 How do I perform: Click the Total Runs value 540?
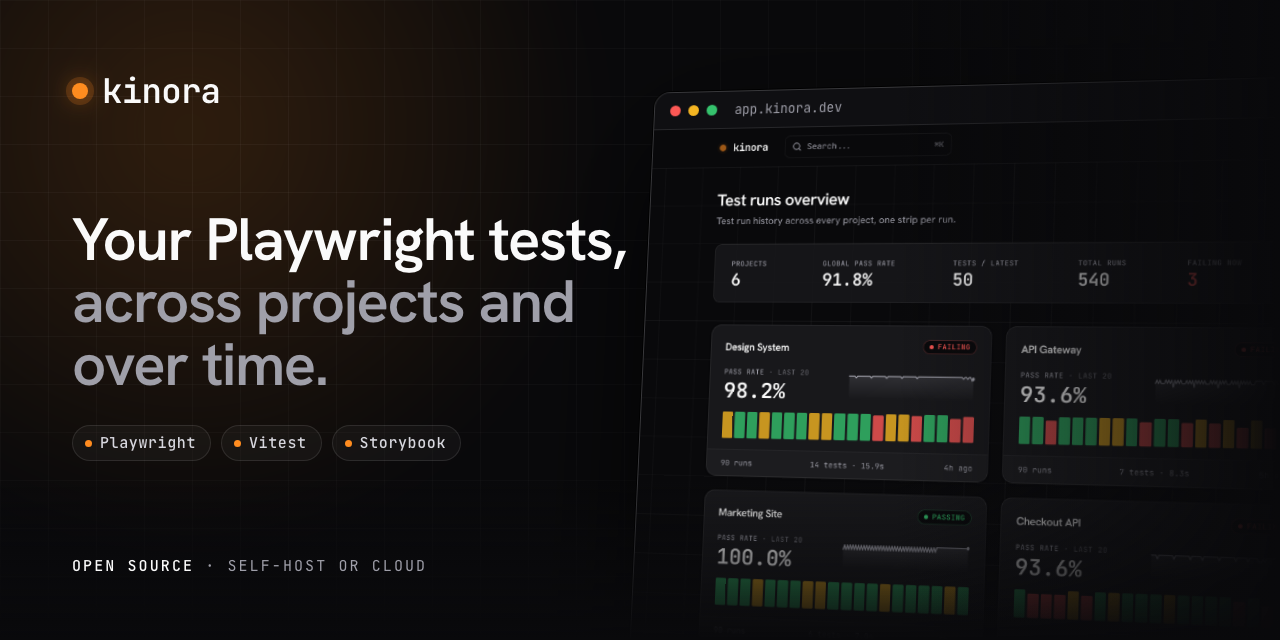(x=1094, y=280)
